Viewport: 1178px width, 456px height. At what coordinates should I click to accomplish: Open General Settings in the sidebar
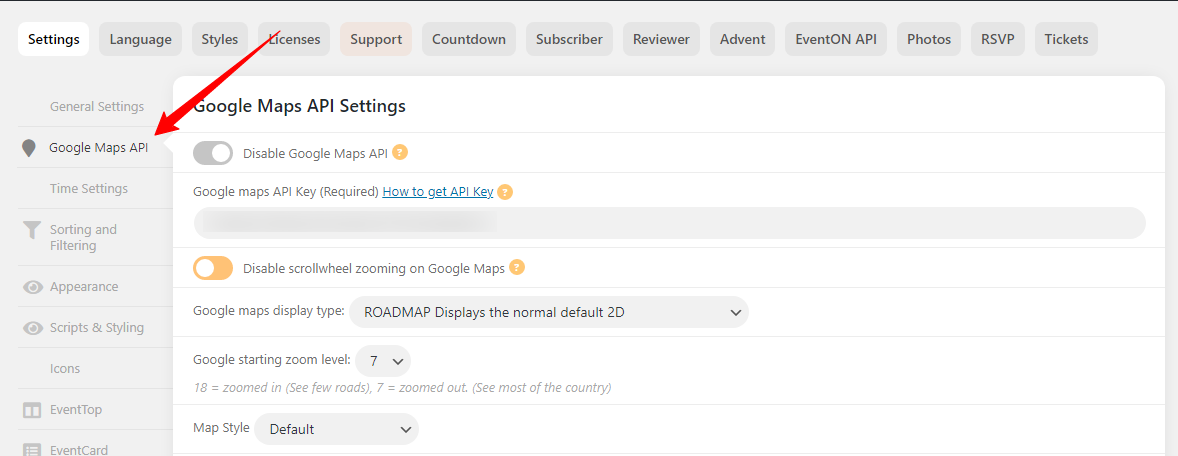95,107
